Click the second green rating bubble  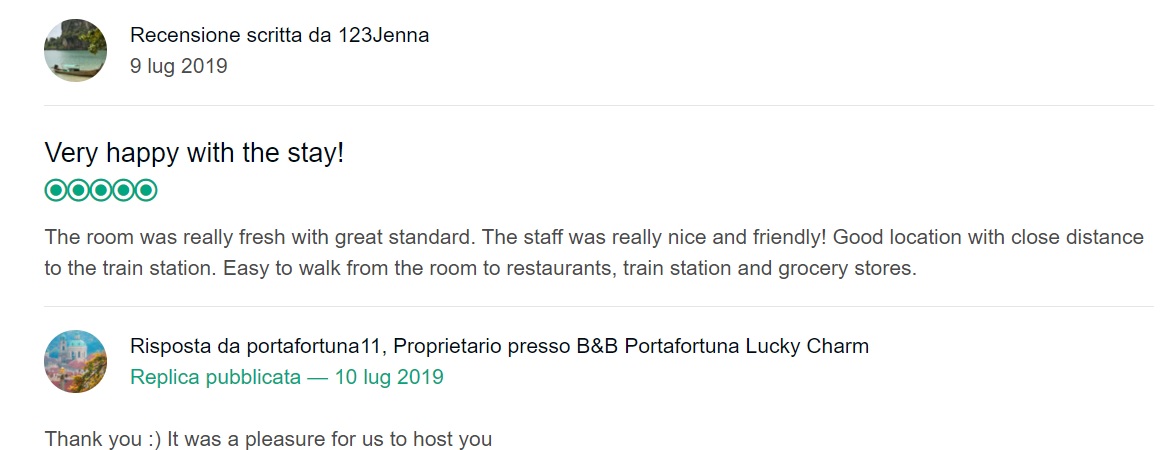coord(78,190)
